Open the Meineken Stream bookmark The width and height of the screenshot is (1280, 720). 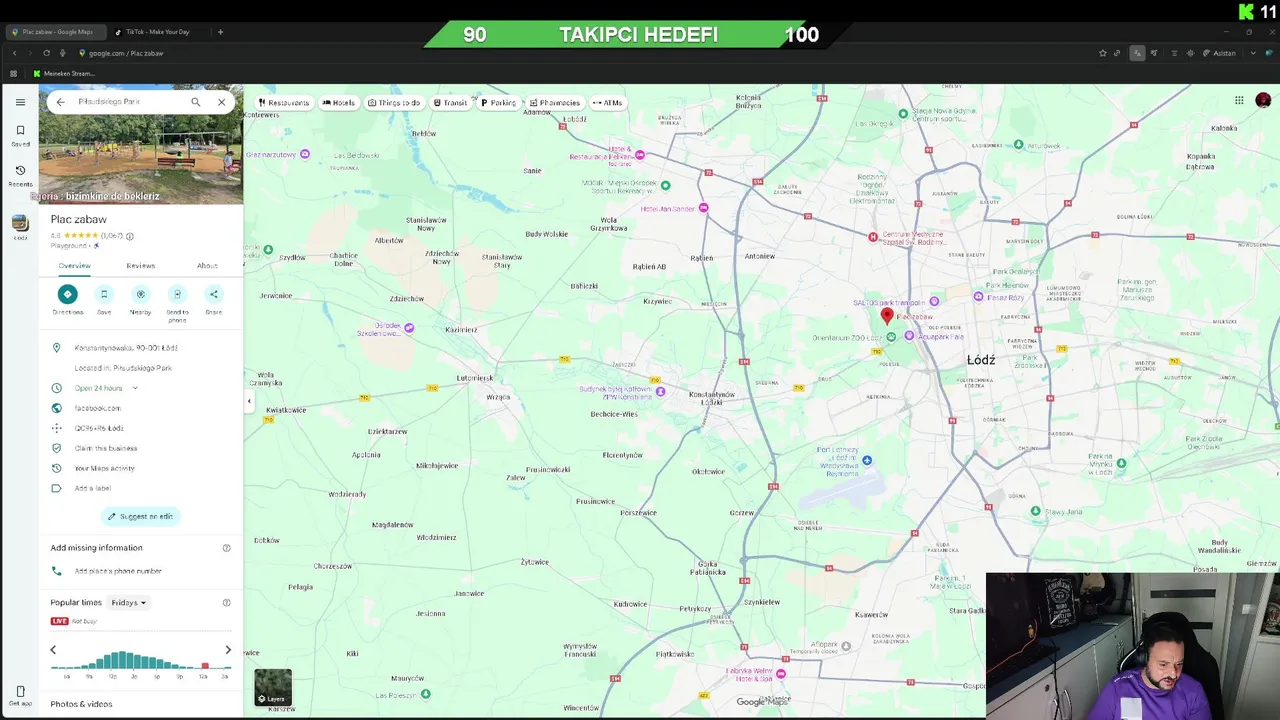pyautogui.click(x=64, y=73)
